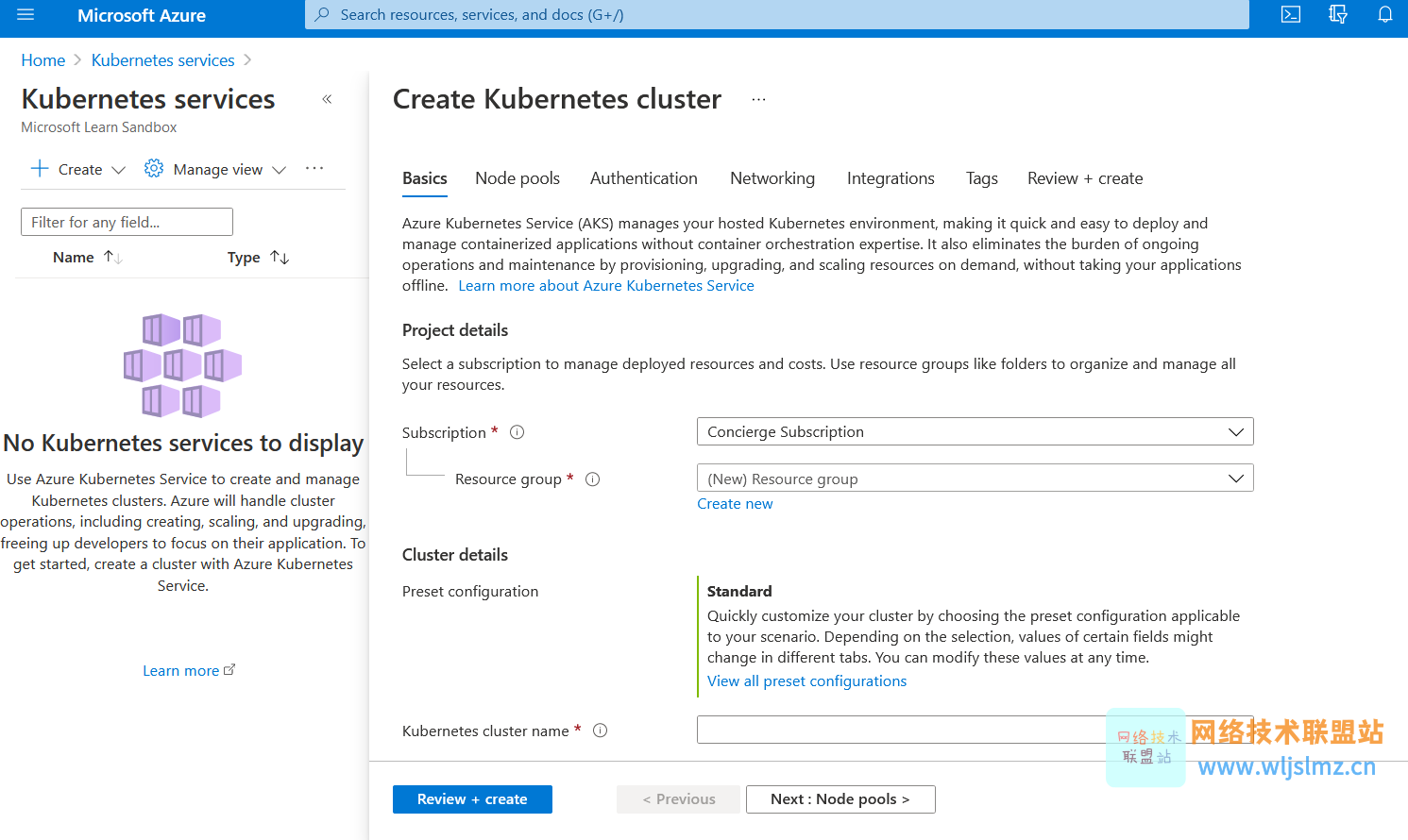
Task: Click the Previous button
Action: (x=679, y=799)
